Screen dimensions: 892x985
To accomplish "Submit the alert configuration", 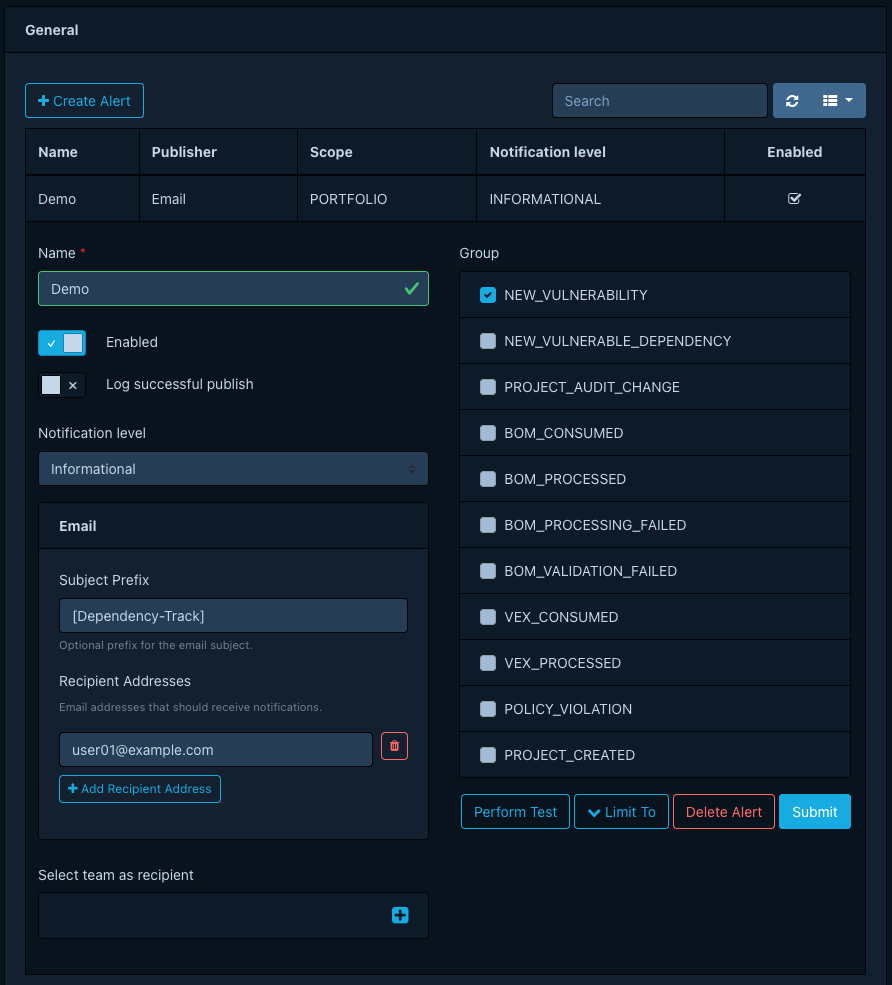I will (814, 811).
